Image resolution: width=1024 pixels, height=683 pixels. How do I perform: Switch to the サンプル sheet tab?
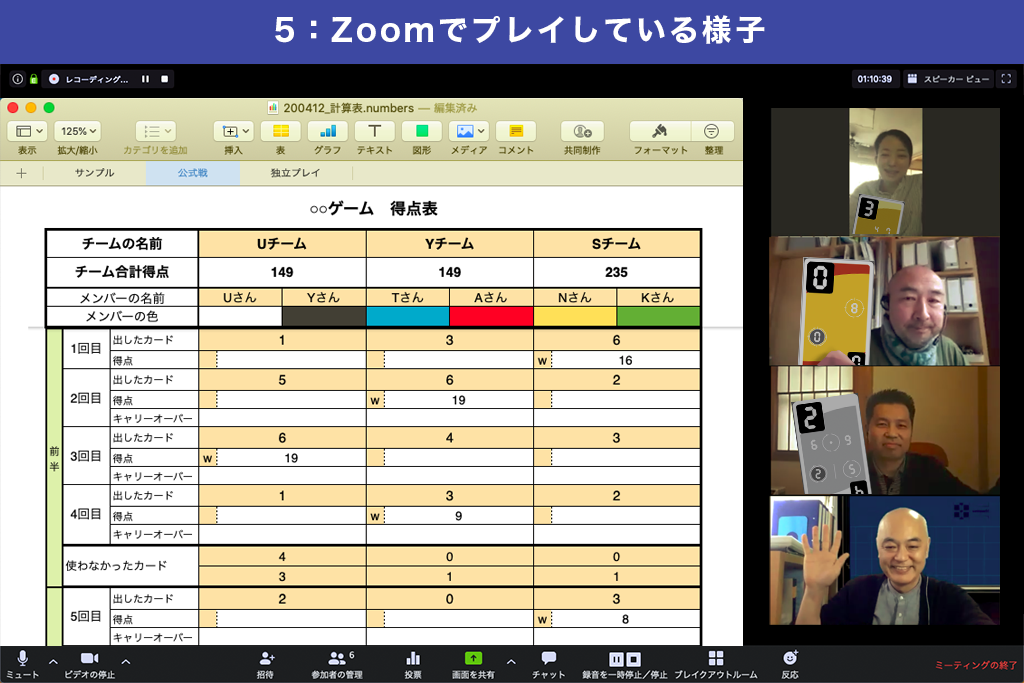point(95,173)
